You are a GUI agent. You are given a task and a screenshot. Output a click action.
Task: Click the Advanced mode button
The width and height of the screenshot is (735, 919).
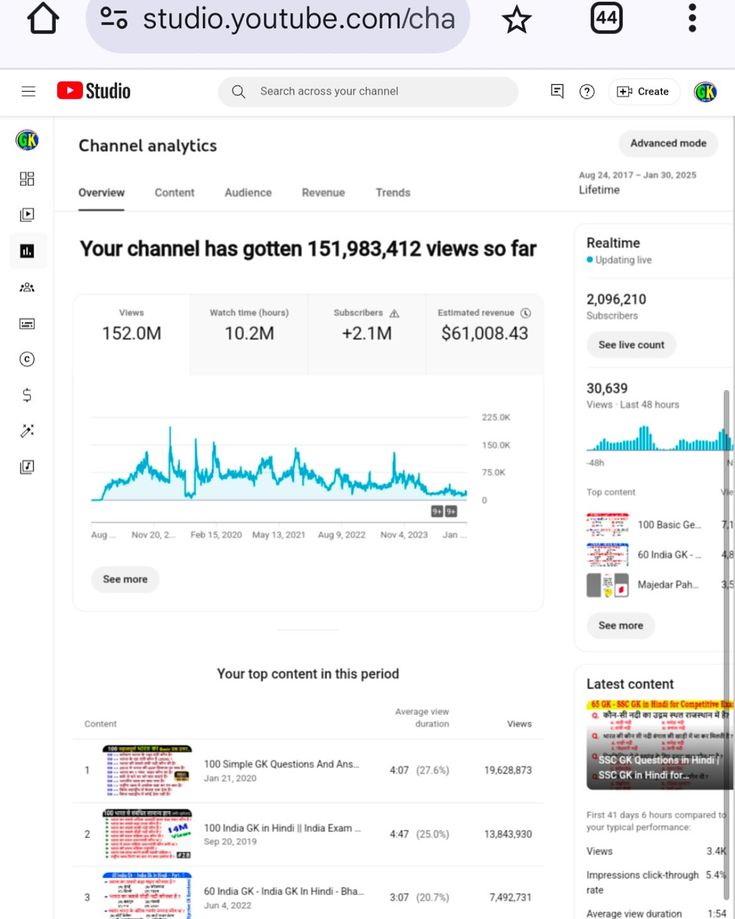click(x=668, y=143)
